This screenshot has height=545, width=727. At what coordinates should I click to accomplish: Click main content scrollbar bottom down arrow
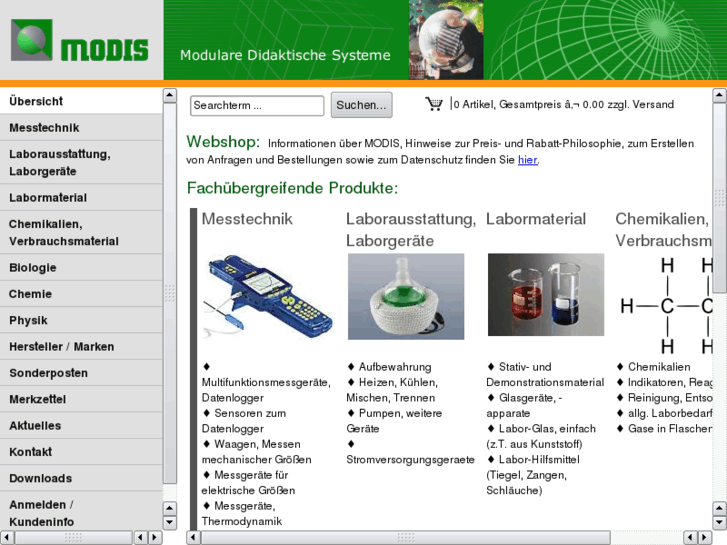click(719, 523)
